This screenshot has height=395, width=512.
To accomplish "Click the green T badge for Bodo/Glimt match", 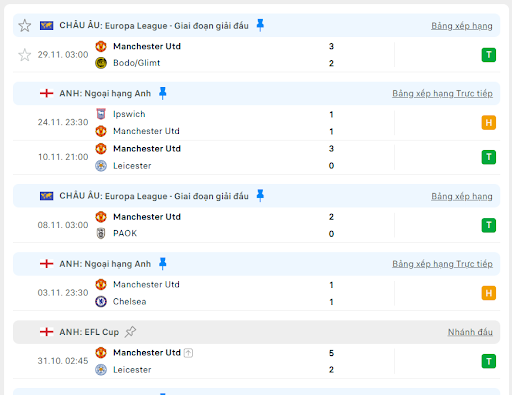I will (489, 55).
